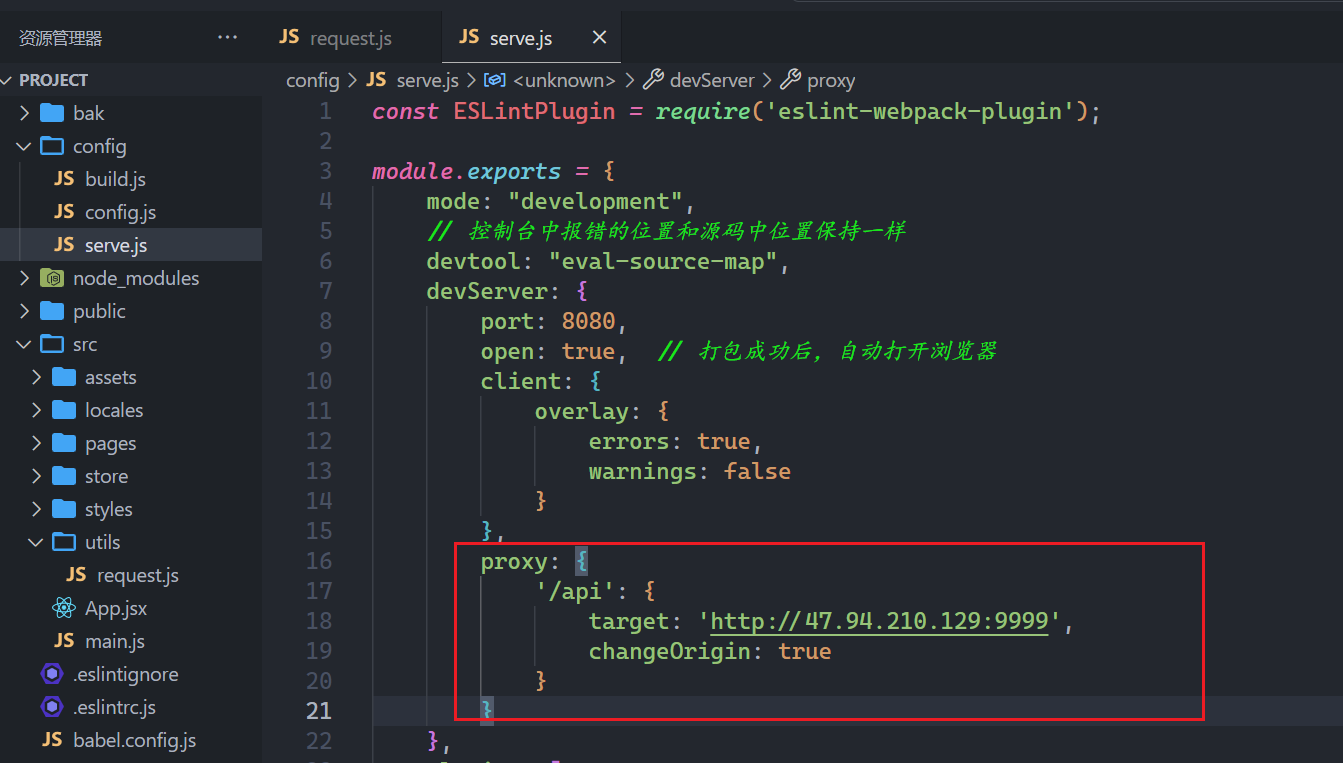The height and width of the screenshot is (763, 1343).
Task: Click line number 21 in gutter
Action: 318,711
